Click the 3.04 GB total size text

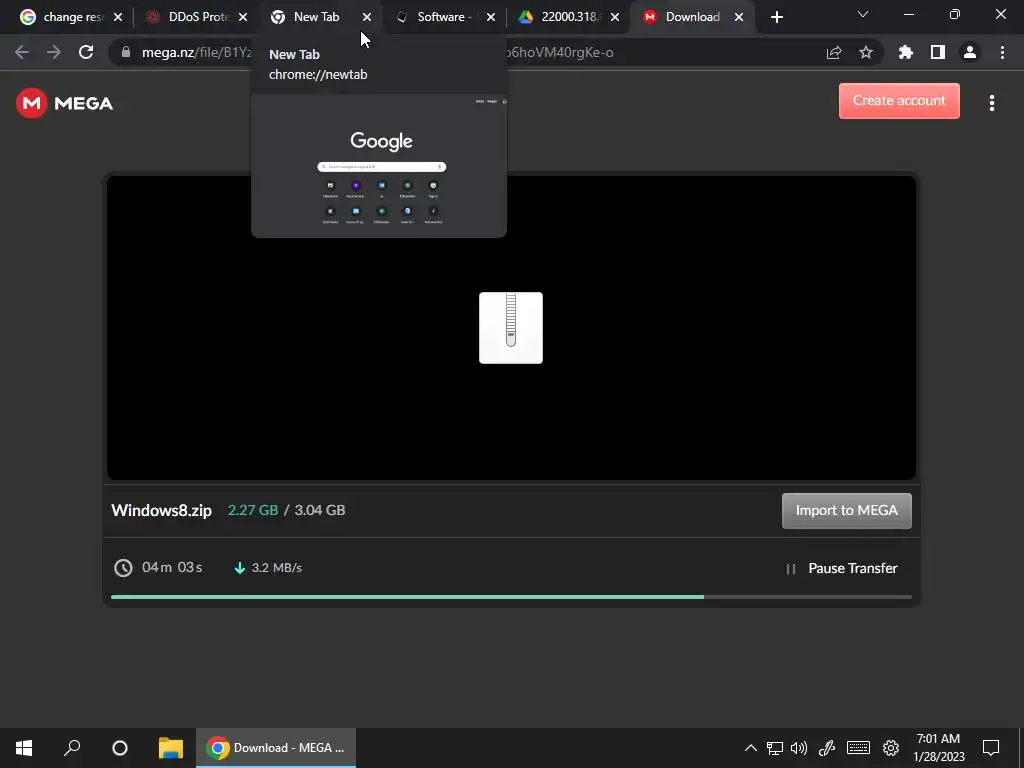click(320, 510)
